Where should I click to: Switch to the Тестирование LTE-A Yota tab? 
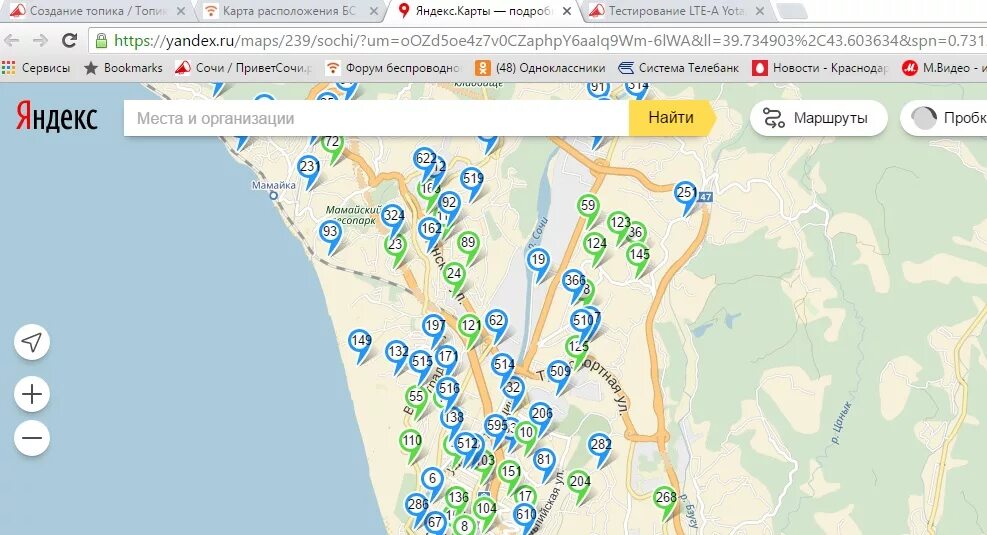tap(676, 11)
